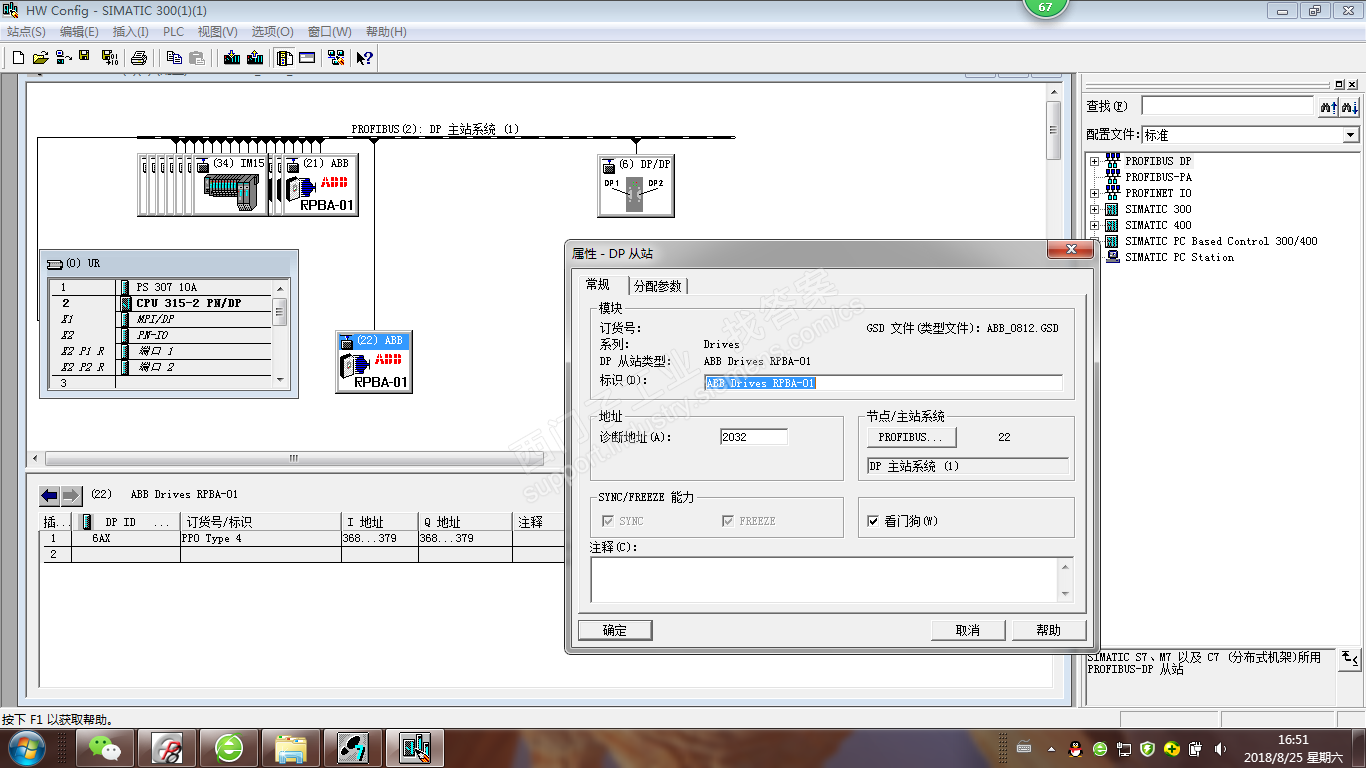The image size is (1366, 768).
Task: Click the 查找(F) search field
Action: [1227, 106]
